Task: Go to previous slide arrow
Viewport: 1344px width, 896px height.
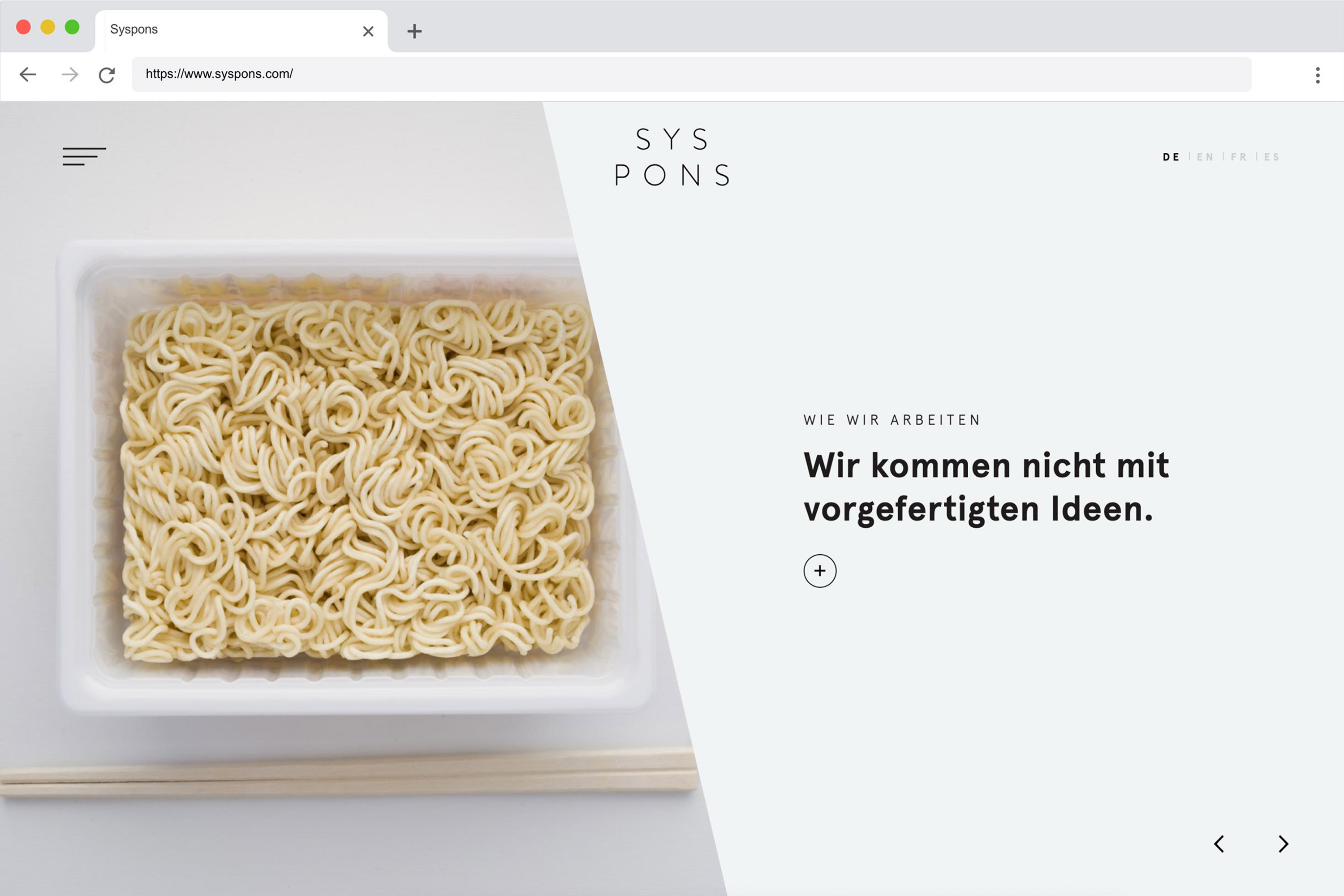Action: point(1218,844)
